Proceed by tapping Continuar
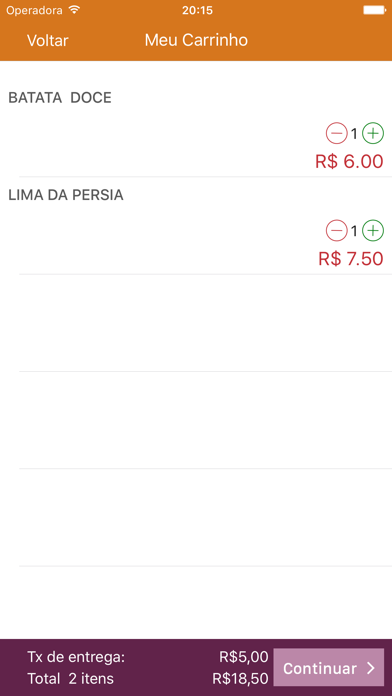The height and width of the screenshot is (696, 392). pyautogui.click(x=329, y=667)
